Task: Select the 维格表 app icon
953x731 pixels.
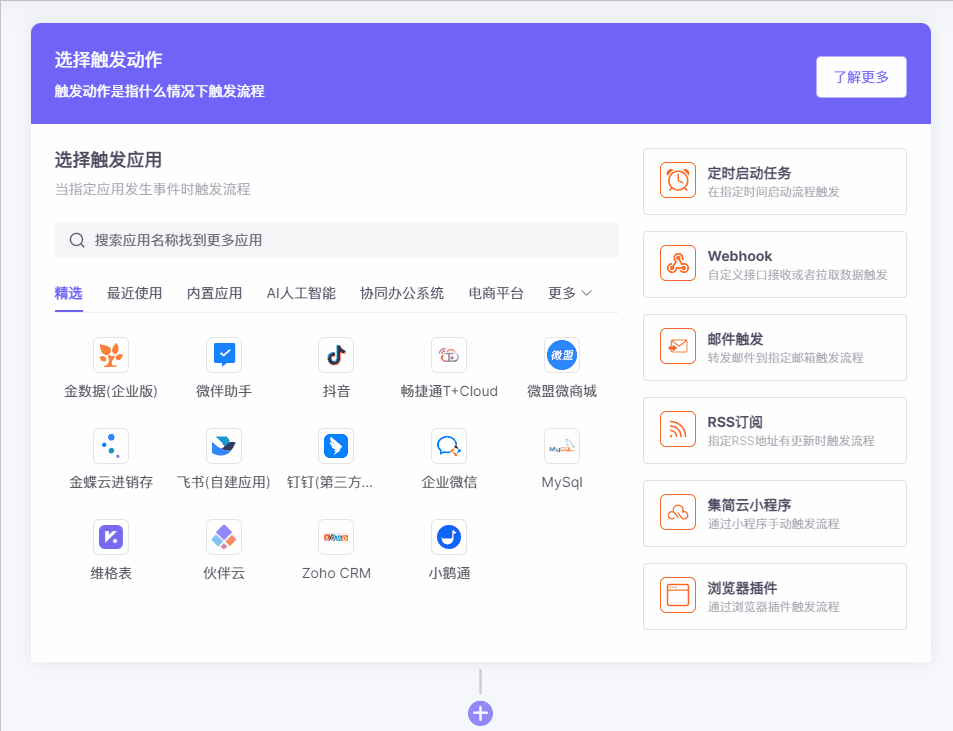Action: tap(111, 537)
